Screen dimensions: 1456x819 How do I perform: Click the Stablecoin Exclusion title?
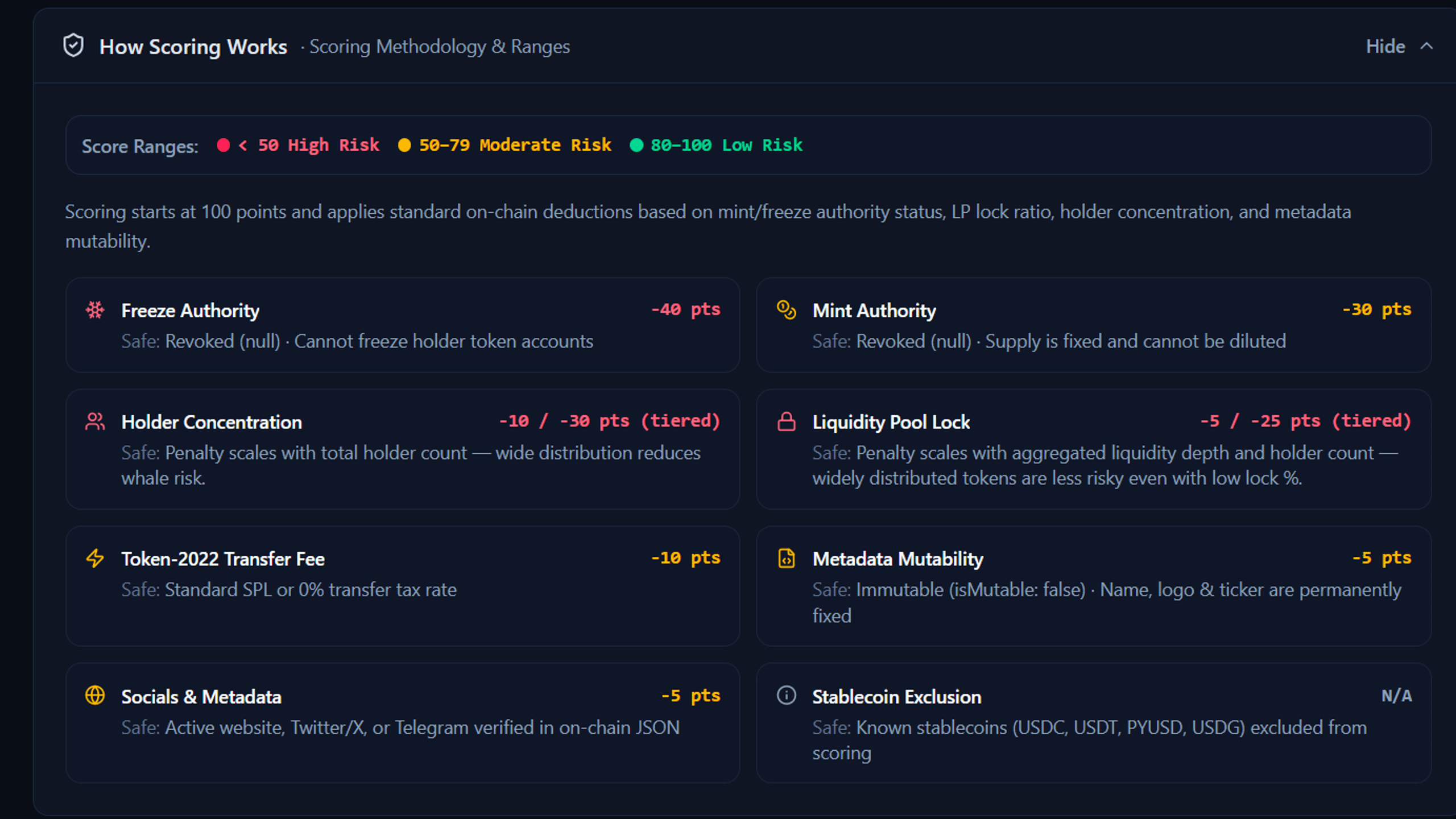[896, 697]
